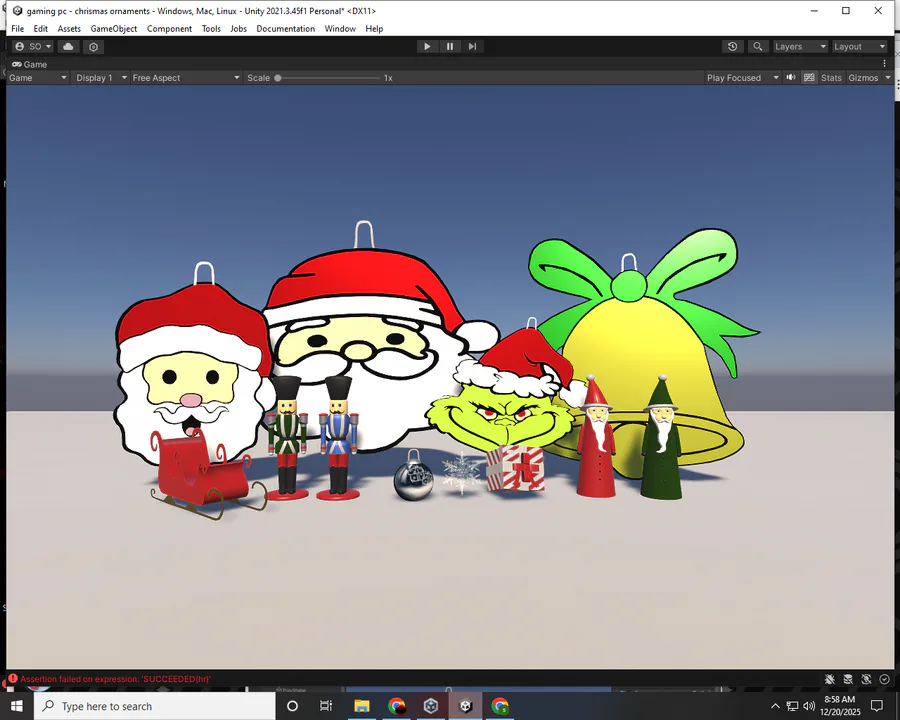Image resolution: width=900 pixels, height=720 pixels.
Task: Open the Windows Start menu
Action: tap(17, 706)
